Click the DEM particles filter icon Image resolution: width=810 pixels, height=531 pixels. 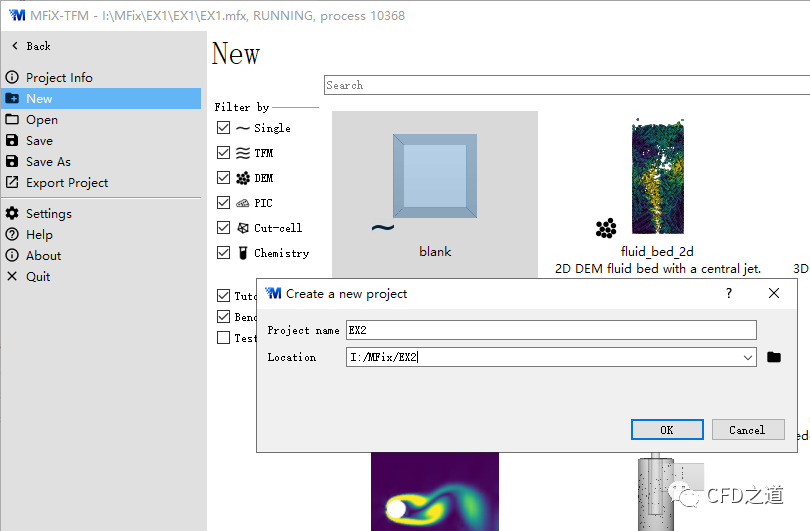(x=243, y=178)
